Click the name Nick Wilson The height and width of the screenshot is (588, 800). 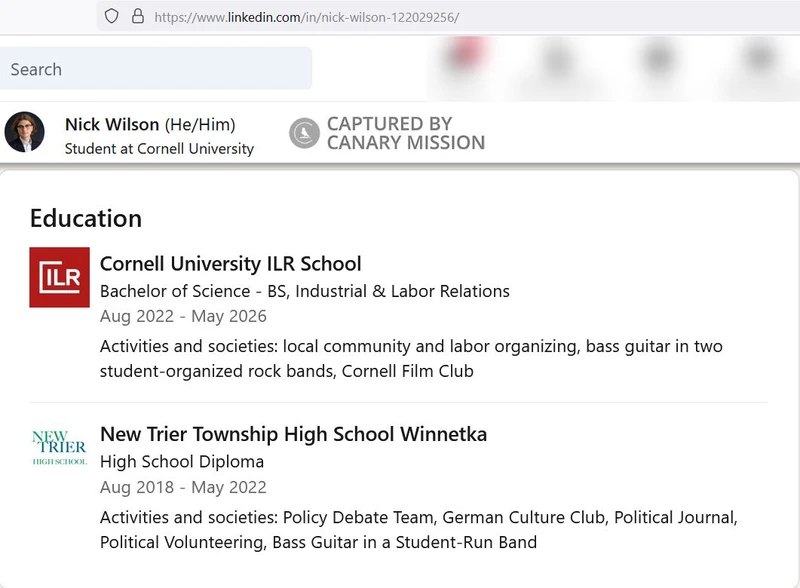coord(112,125)
